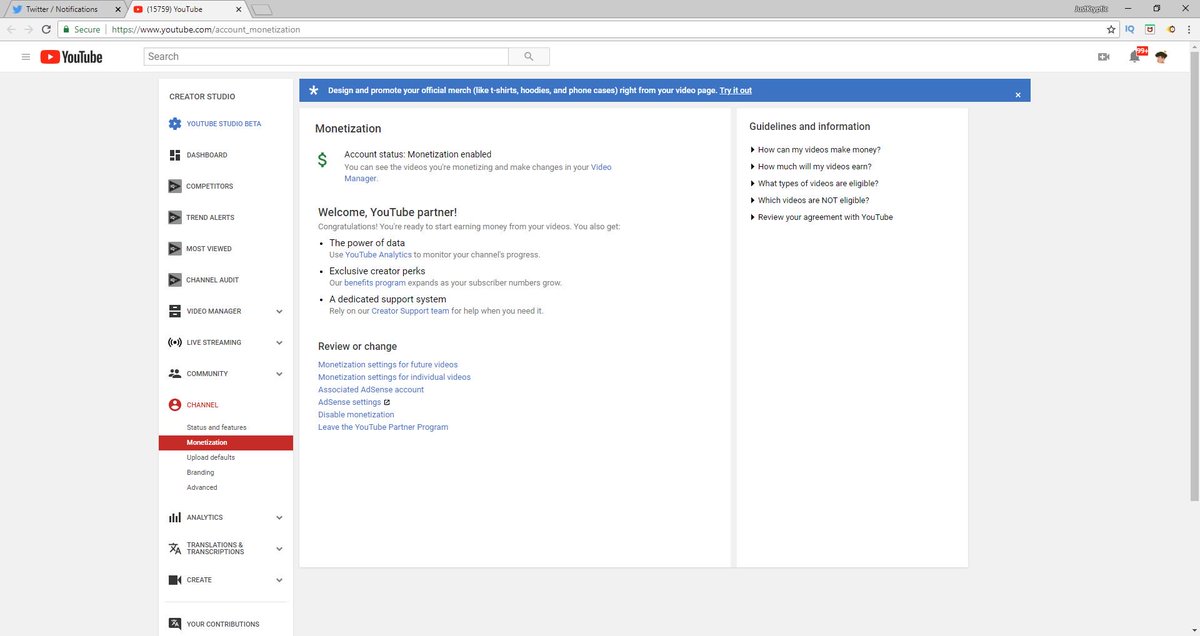Screen dimensions: 1200x636
Task: Click the Trend Alerts sidebar icon
Action: [175, 217]
